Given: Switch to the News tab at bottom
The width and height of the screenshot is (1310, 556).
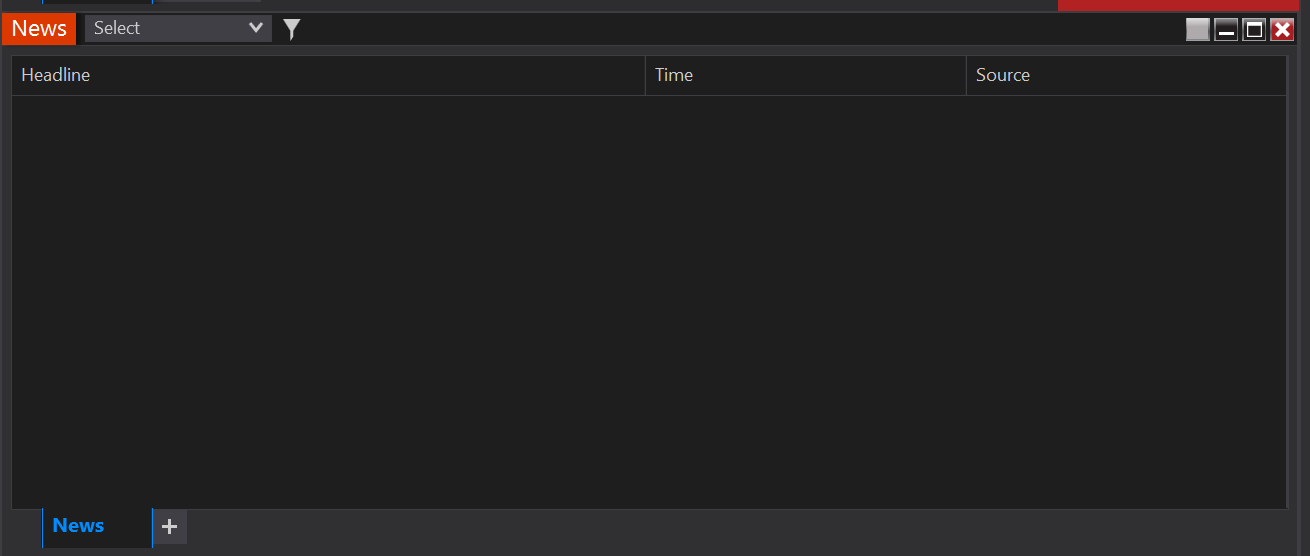Looking at the screenshot, I should (79, 526).
